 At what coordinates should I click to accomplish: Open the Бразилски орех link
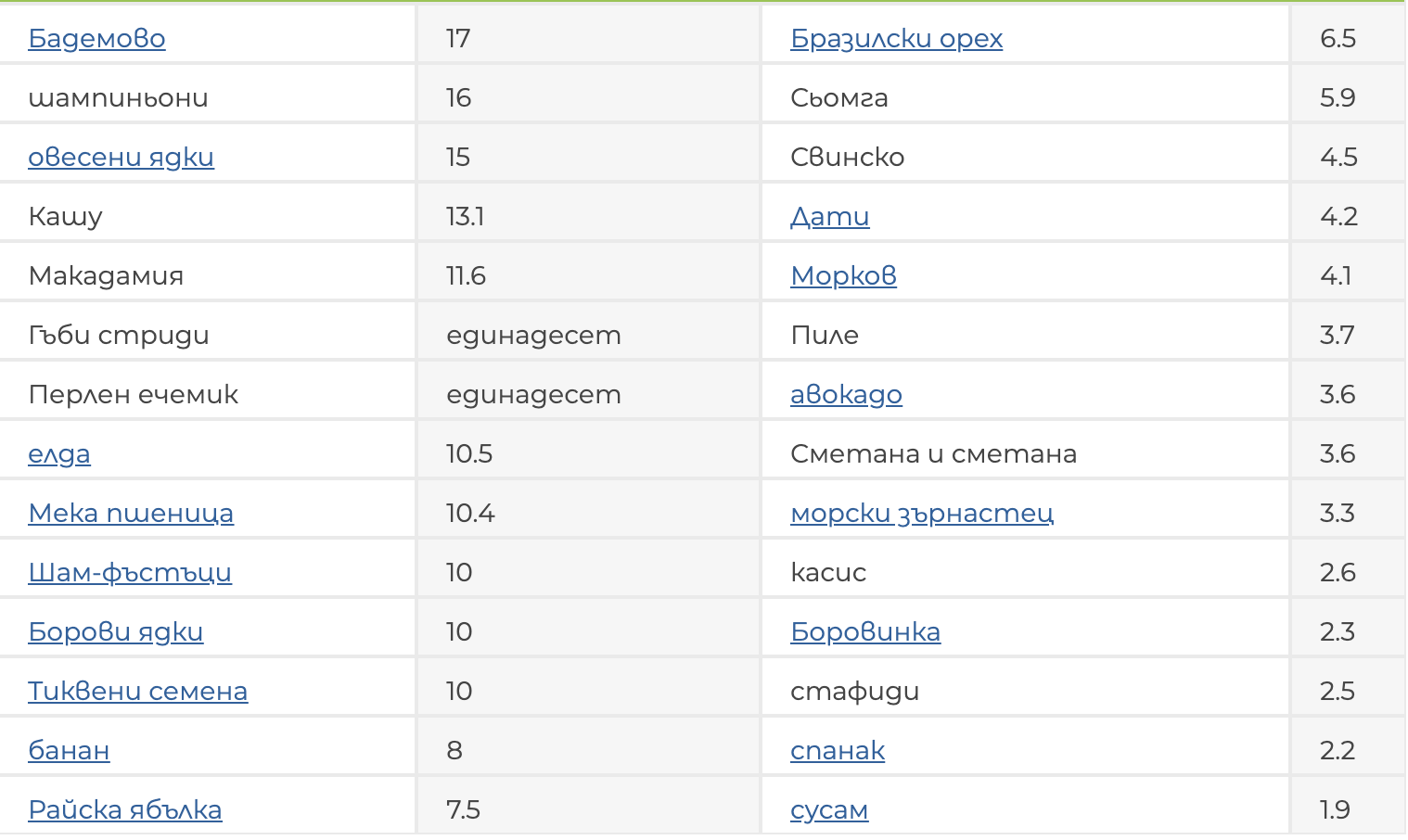coord(896,38)
